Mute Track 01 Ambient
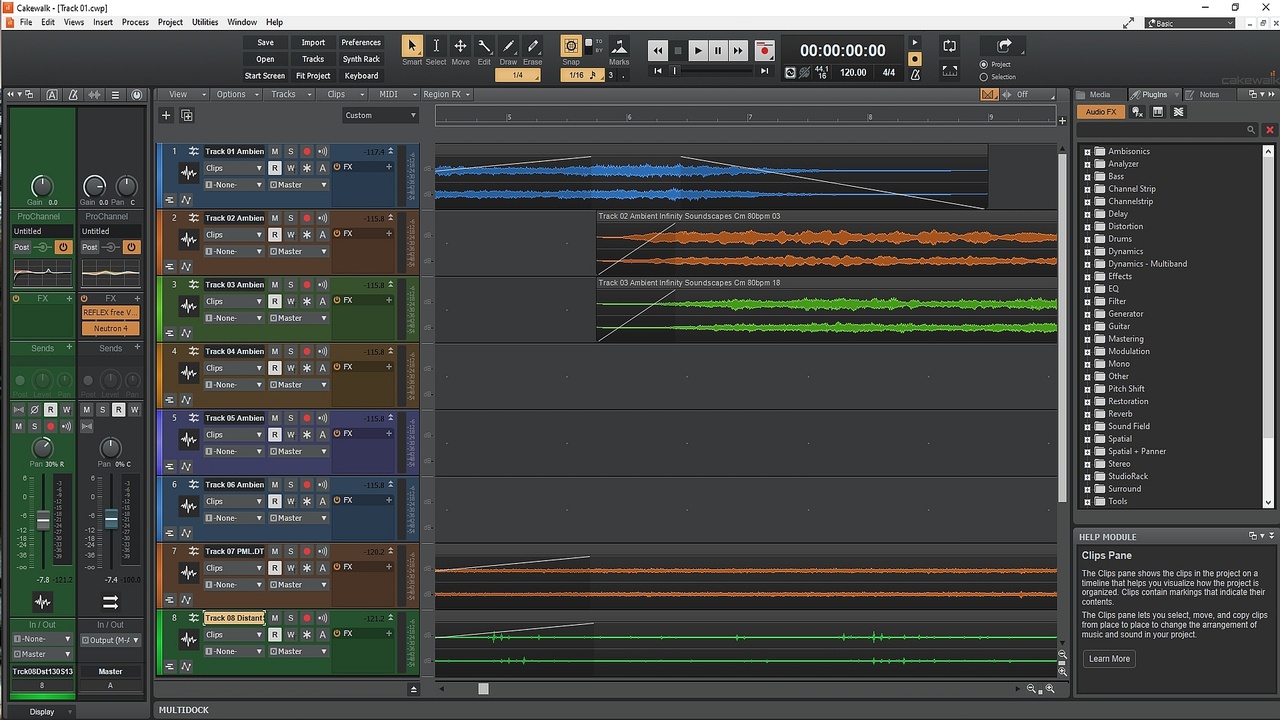This screenshot has height=720, width=1280. click(275, 151)
